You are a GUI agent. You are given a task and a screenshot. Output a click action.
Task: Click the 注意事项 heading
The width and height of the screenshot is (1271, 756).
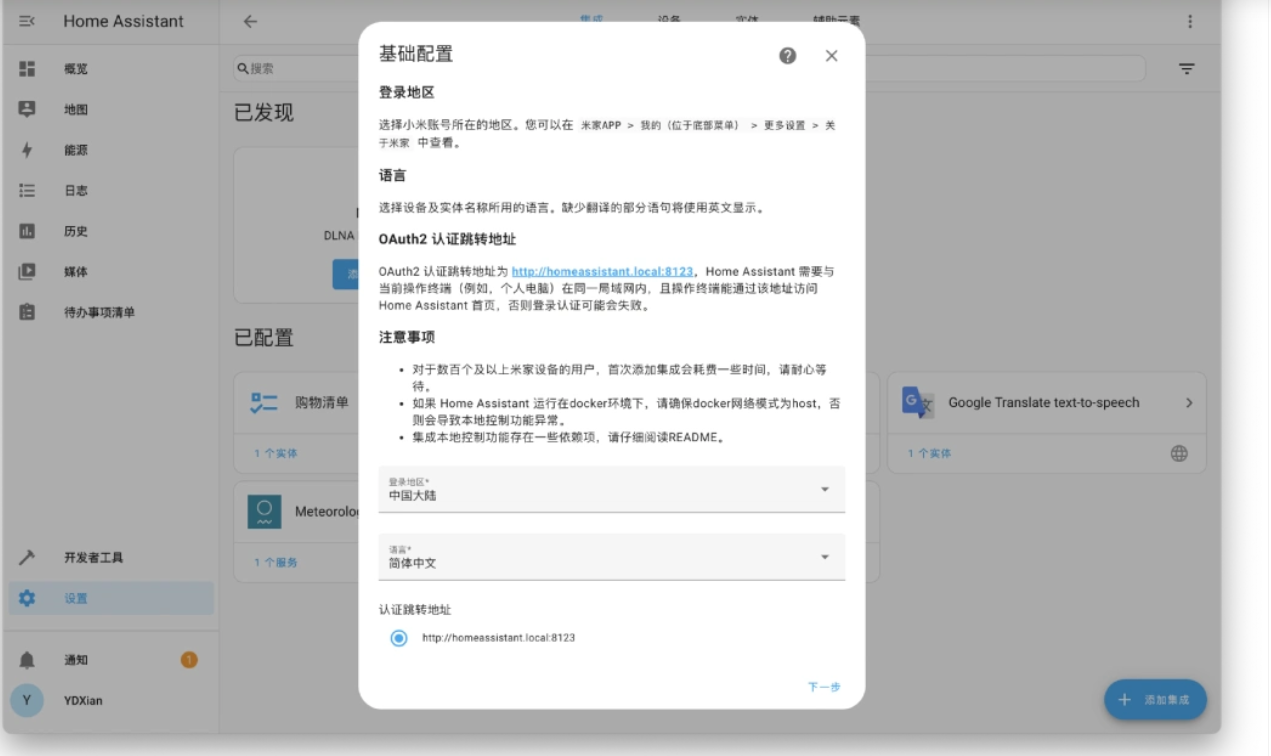[407, 337]
